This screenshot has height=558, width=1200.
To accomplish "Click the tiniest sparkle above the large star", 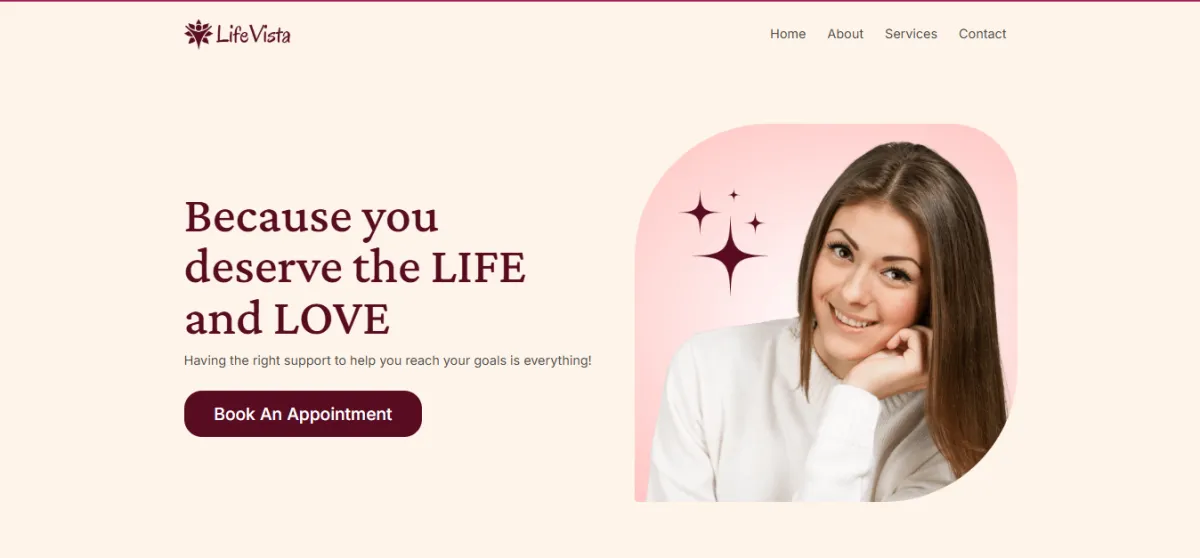I will click(x=733, y=195).
